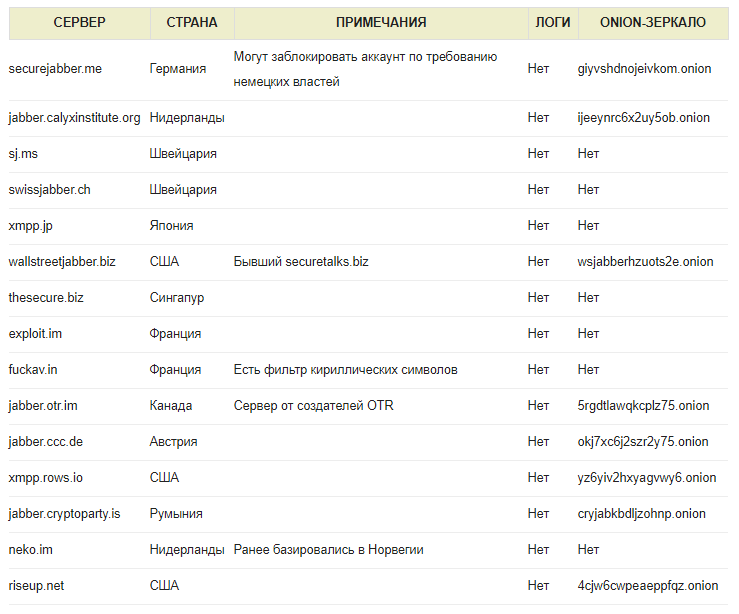Screen dimensions: 739x614
Task: Click the ijeeynrc6x2uy5ob.onion mirror address
Action: [643, 118]
